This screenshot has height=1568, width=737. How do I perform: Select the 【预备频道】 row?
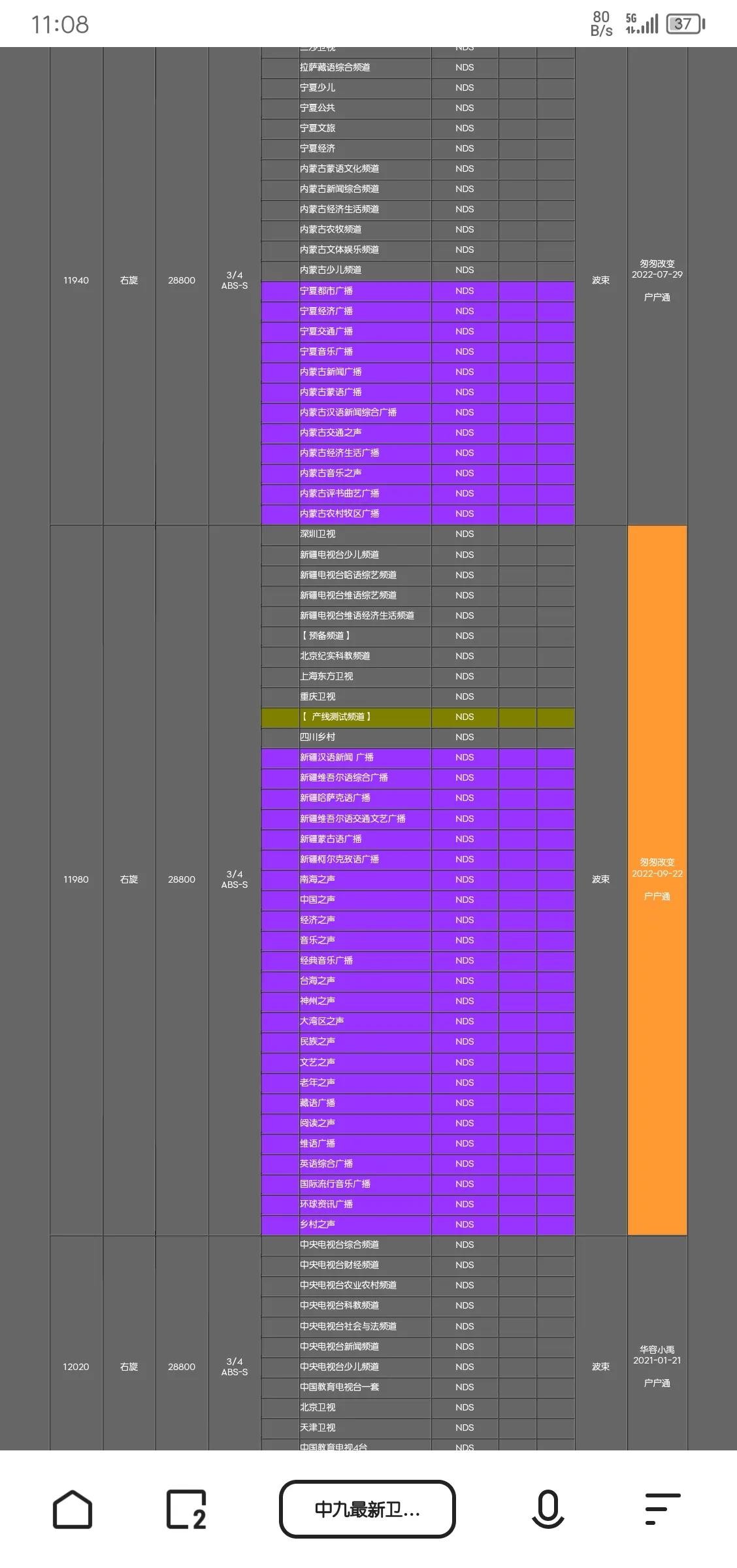click(418, 636)
